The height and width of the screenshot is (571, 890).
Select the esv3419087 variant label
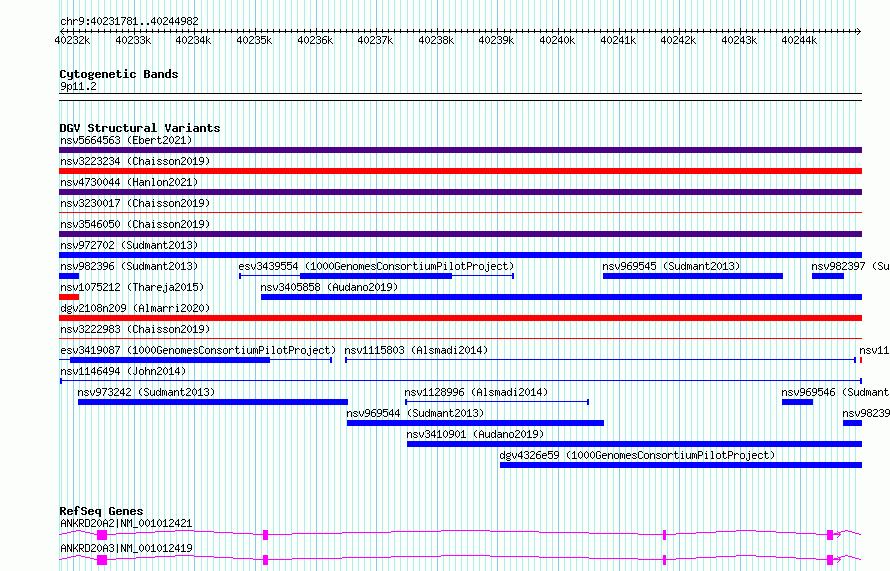click(x=197, y=350)
